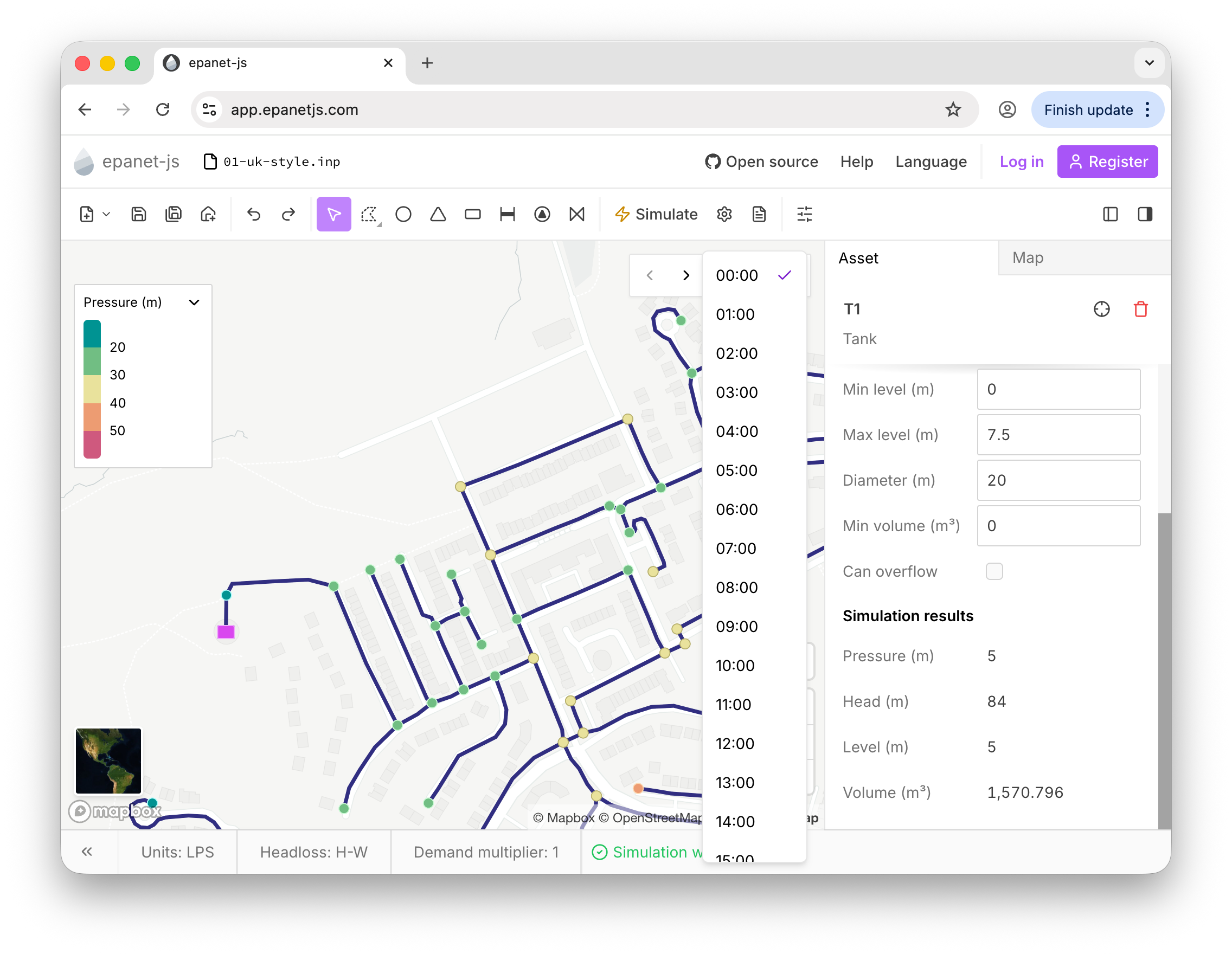Toggle the right sidebar panel
This screenshot has height=954, width=1232.
click(1145, 214)
